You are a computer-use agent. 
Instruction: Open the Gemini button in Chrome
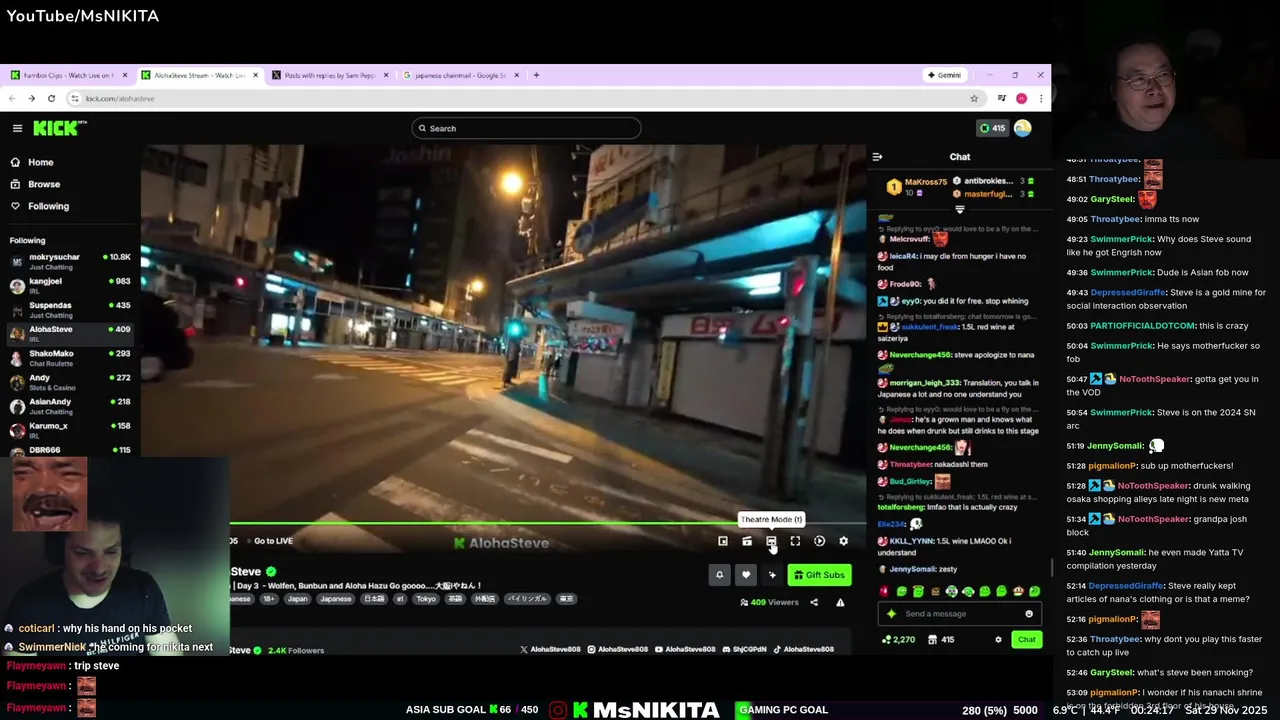point(944,75)
